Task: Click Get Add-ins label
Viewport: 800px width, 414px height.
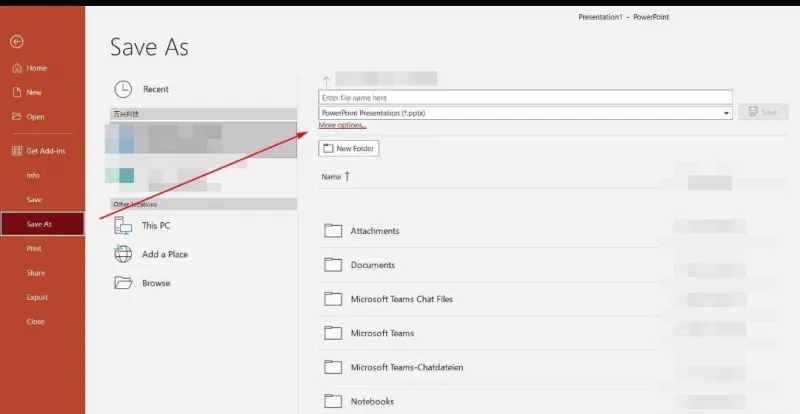Action: point(46,151)
